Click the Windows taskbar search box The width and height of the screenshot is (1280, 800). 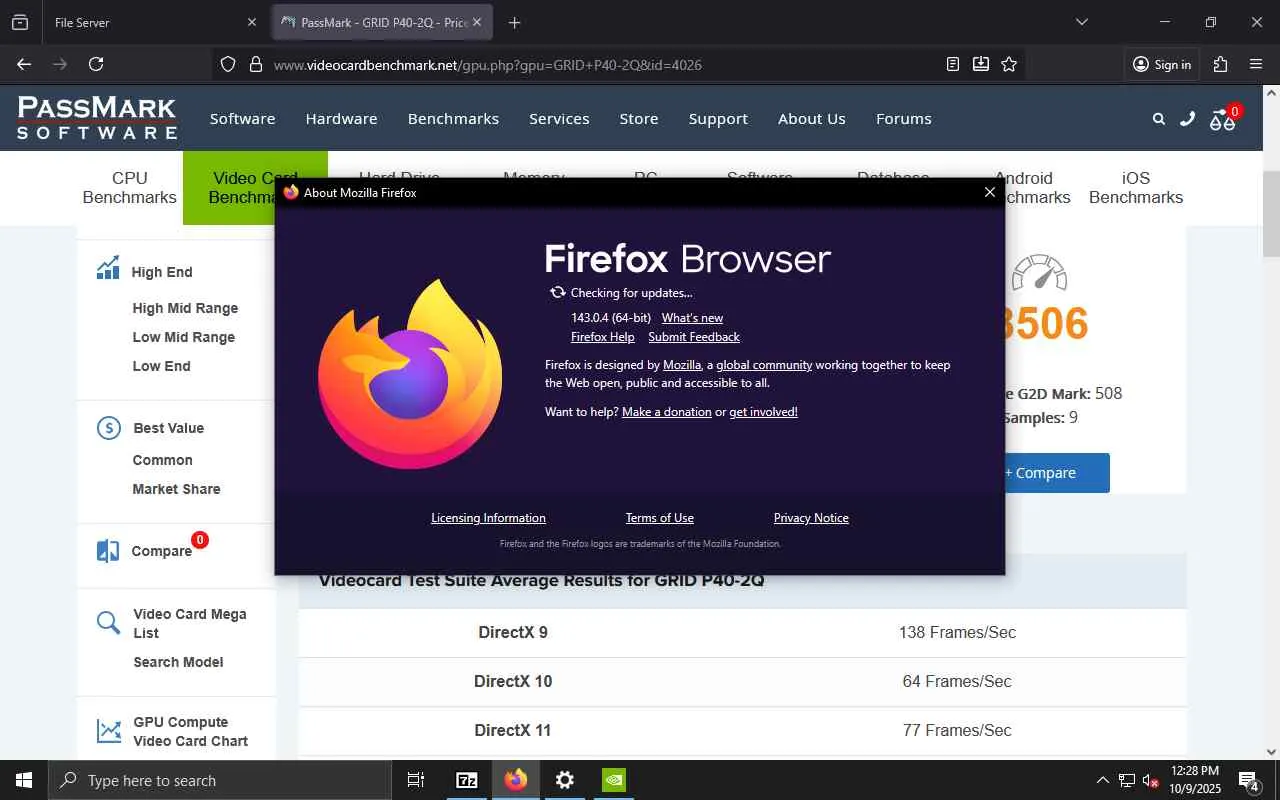pyautogui.click(x=220, y=780)
